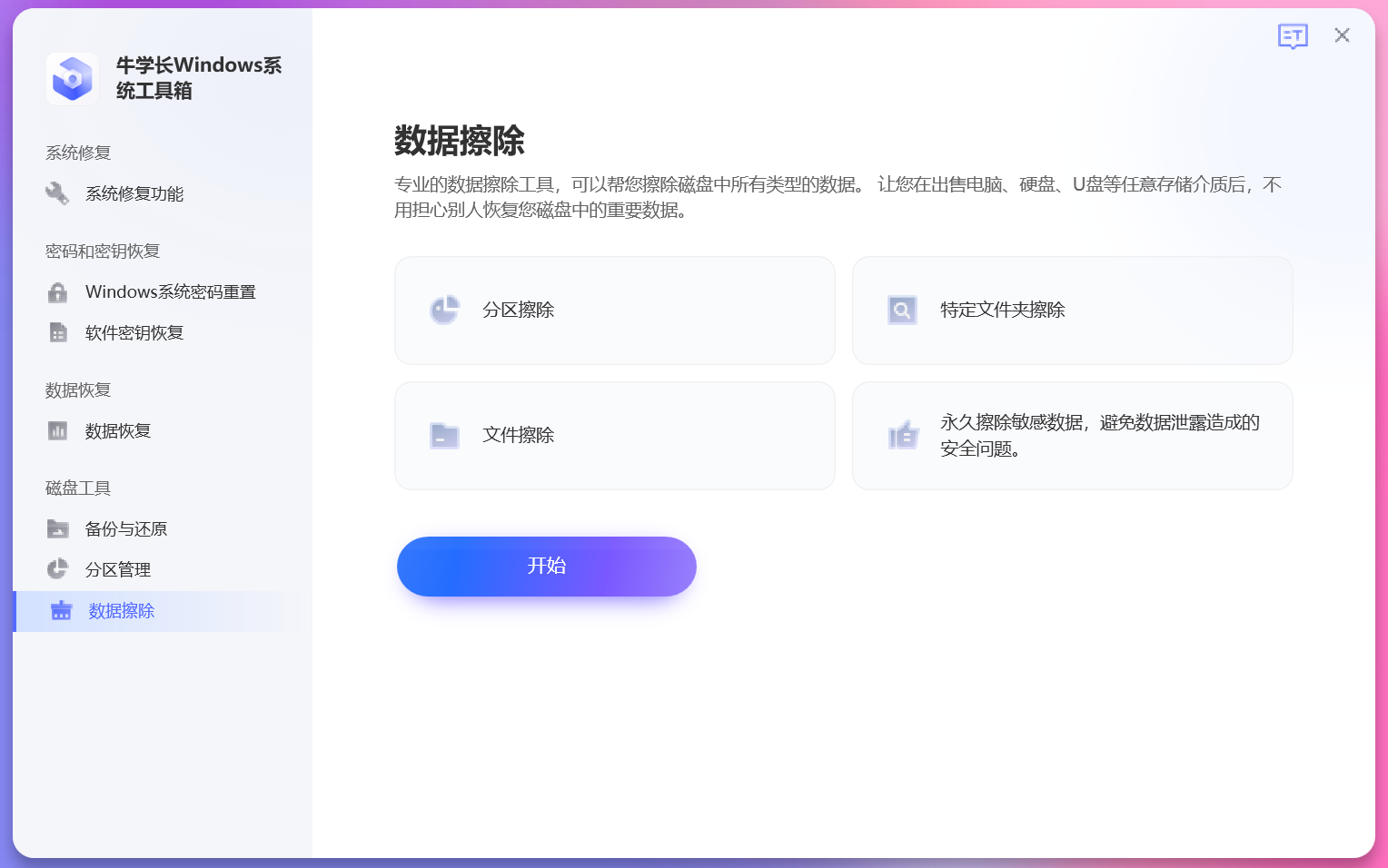Screen dimensions: 1388x868
Task: Click the 系统修复 section heading
Action: pyautogui.click(x=78, y=153)
